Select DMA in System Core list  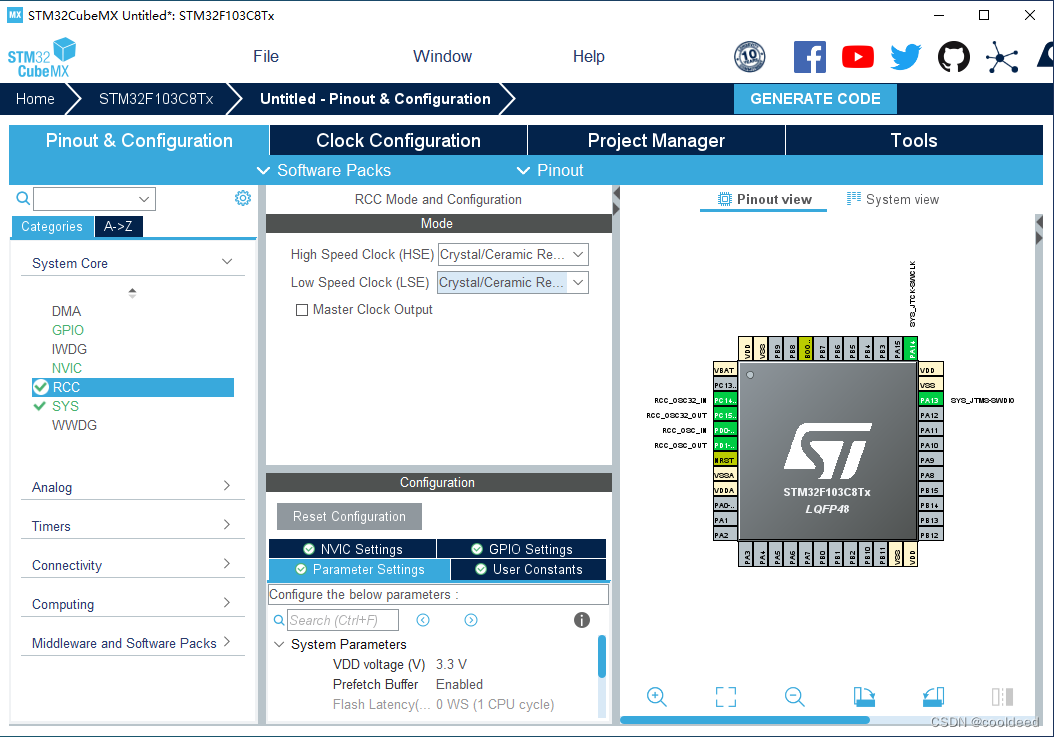pos(67,311)
